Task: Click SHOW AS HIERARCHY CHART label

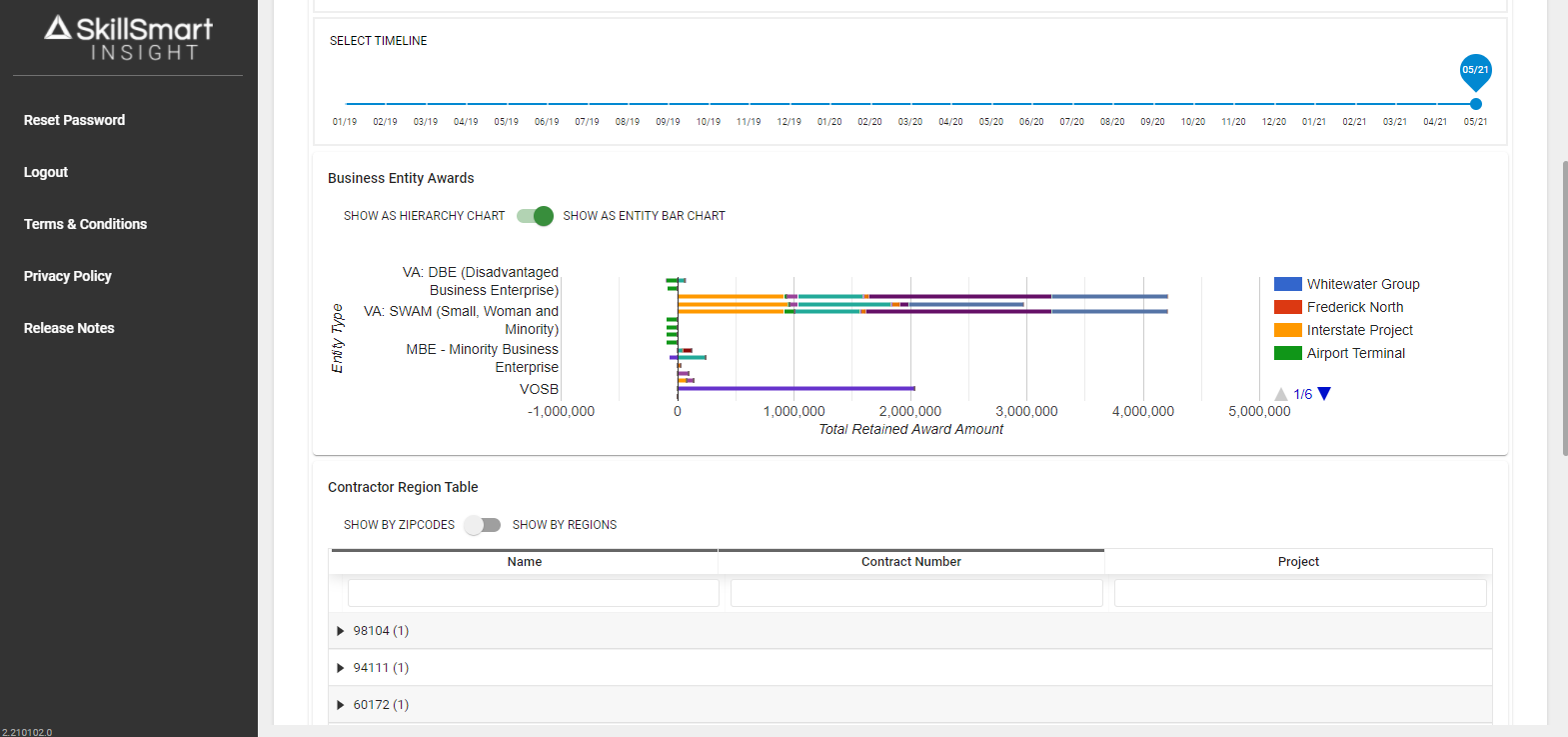Action: pos(425,216)
